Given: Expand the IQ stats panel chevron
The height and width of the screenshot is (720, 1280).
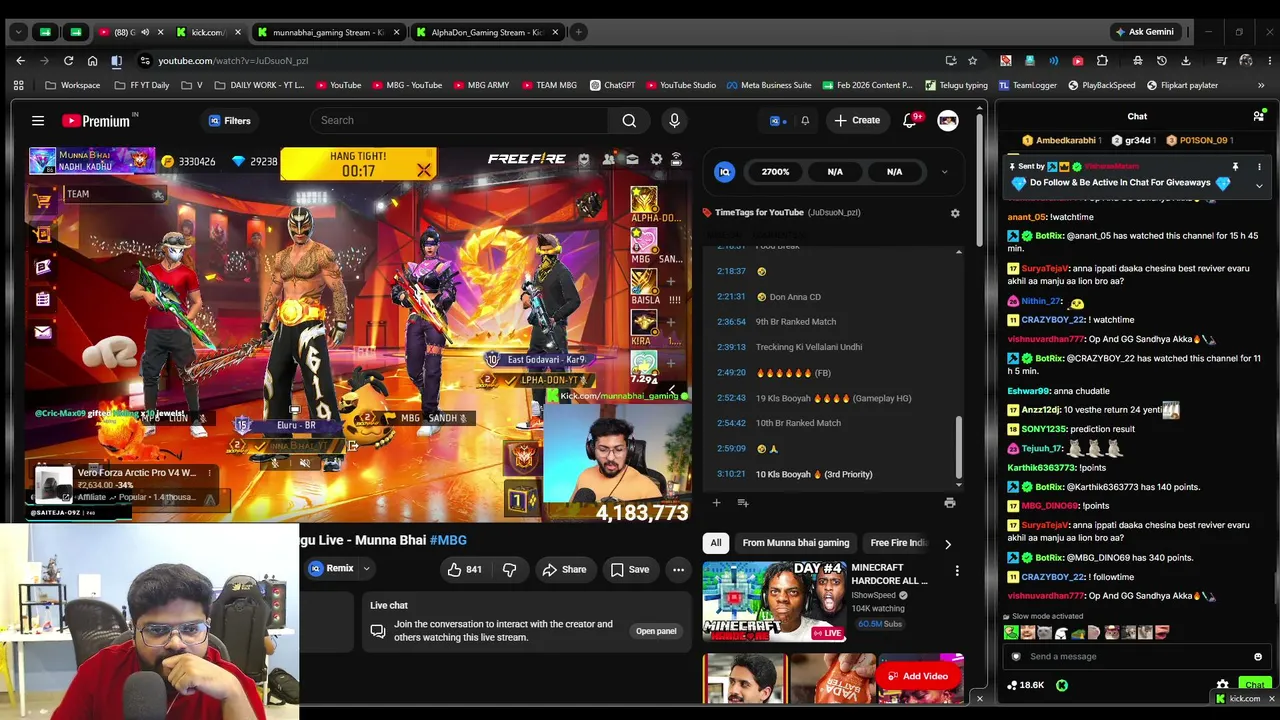Looking at the screenshot, I should 944,172.
